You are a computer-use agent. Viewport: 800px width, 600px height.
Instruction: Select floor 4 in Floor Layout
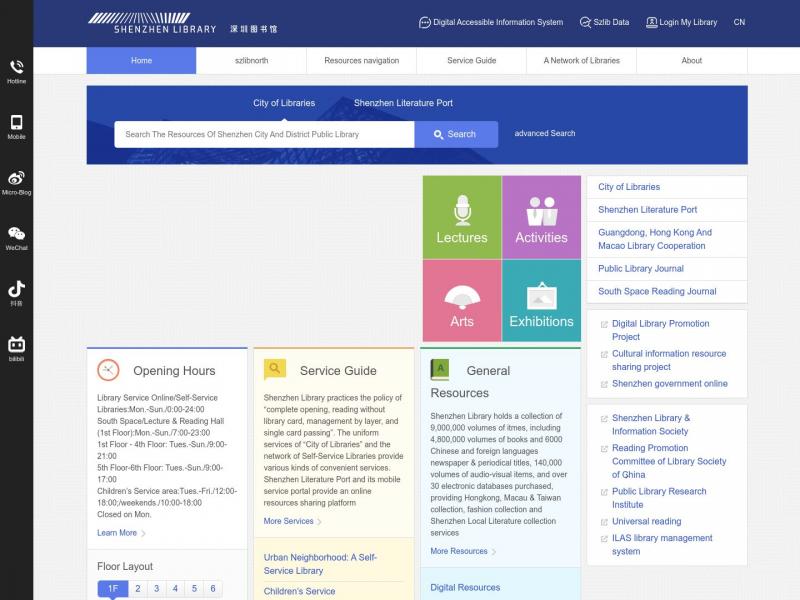tap(175, 589)
